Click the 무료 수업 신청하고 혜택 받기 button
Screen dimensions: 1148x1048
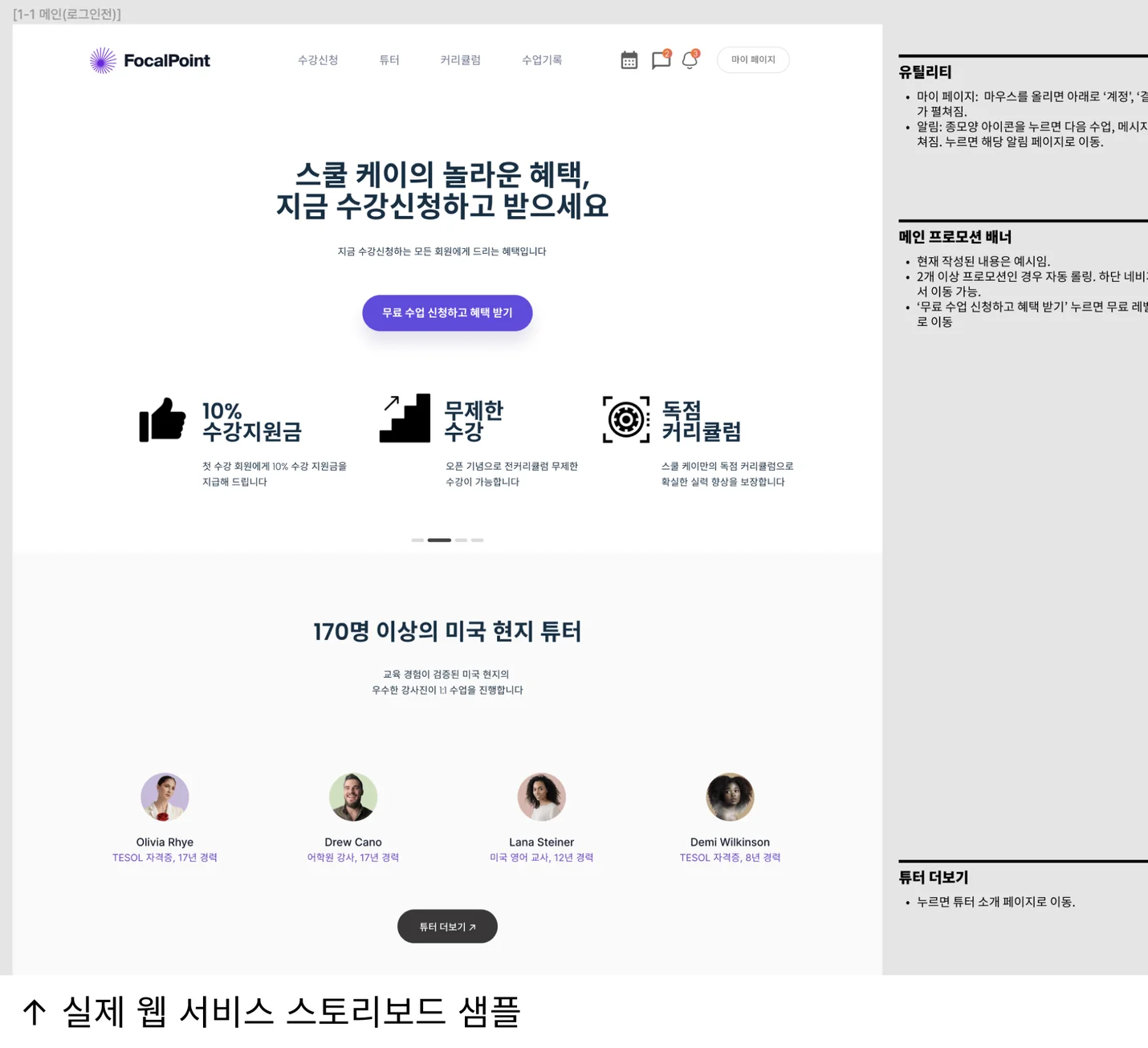[x=447, y=313]
